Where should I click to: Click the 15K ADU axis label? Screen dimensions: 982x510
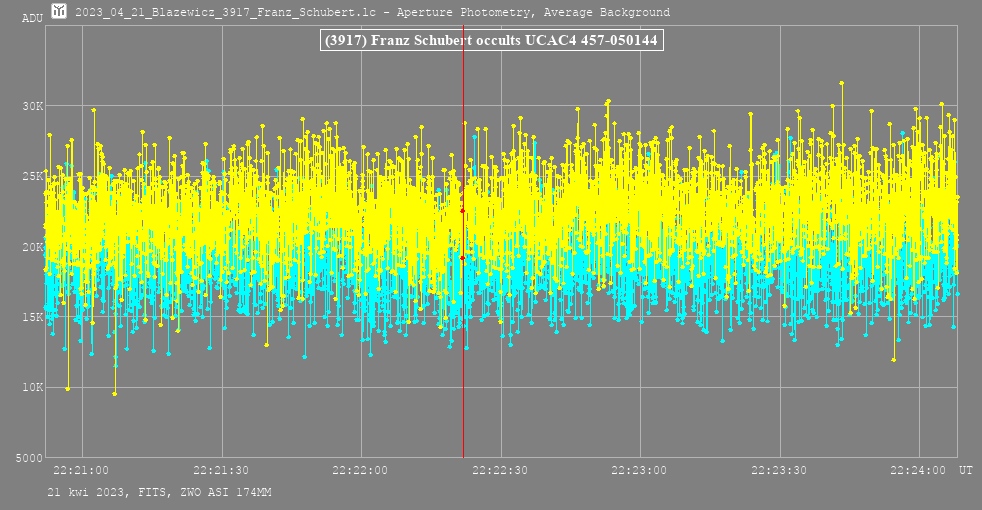33,317
